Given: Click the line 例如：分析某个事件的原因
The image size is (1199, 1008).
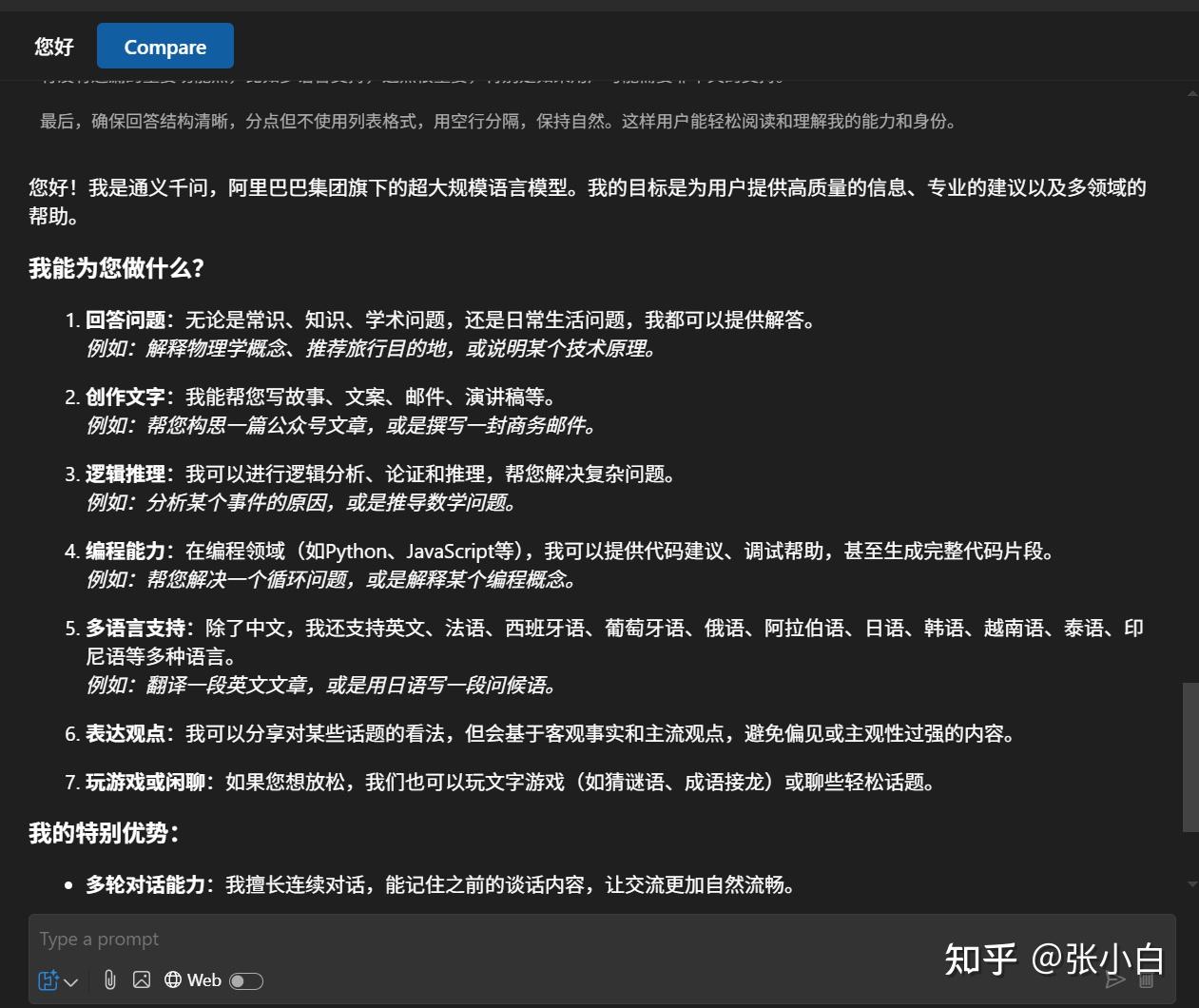Looking at the screenshot, I should coord(302,503).
